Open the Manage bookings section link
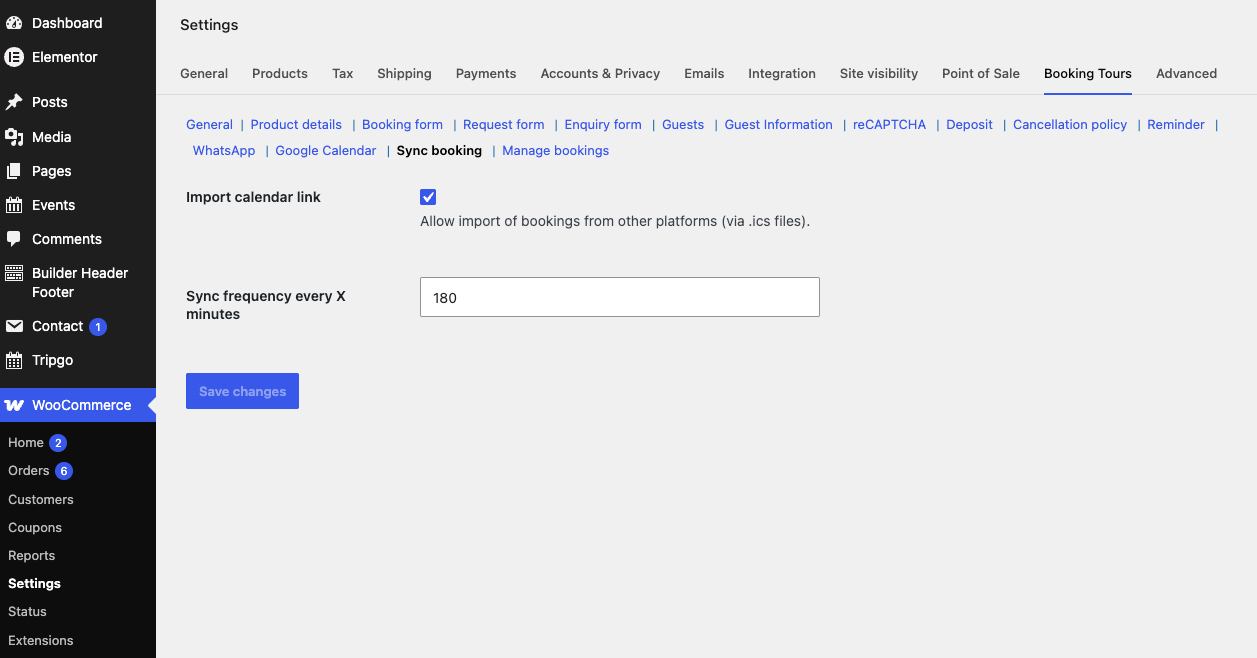This screenshot has width=1257, height=658. pos(555,150)
